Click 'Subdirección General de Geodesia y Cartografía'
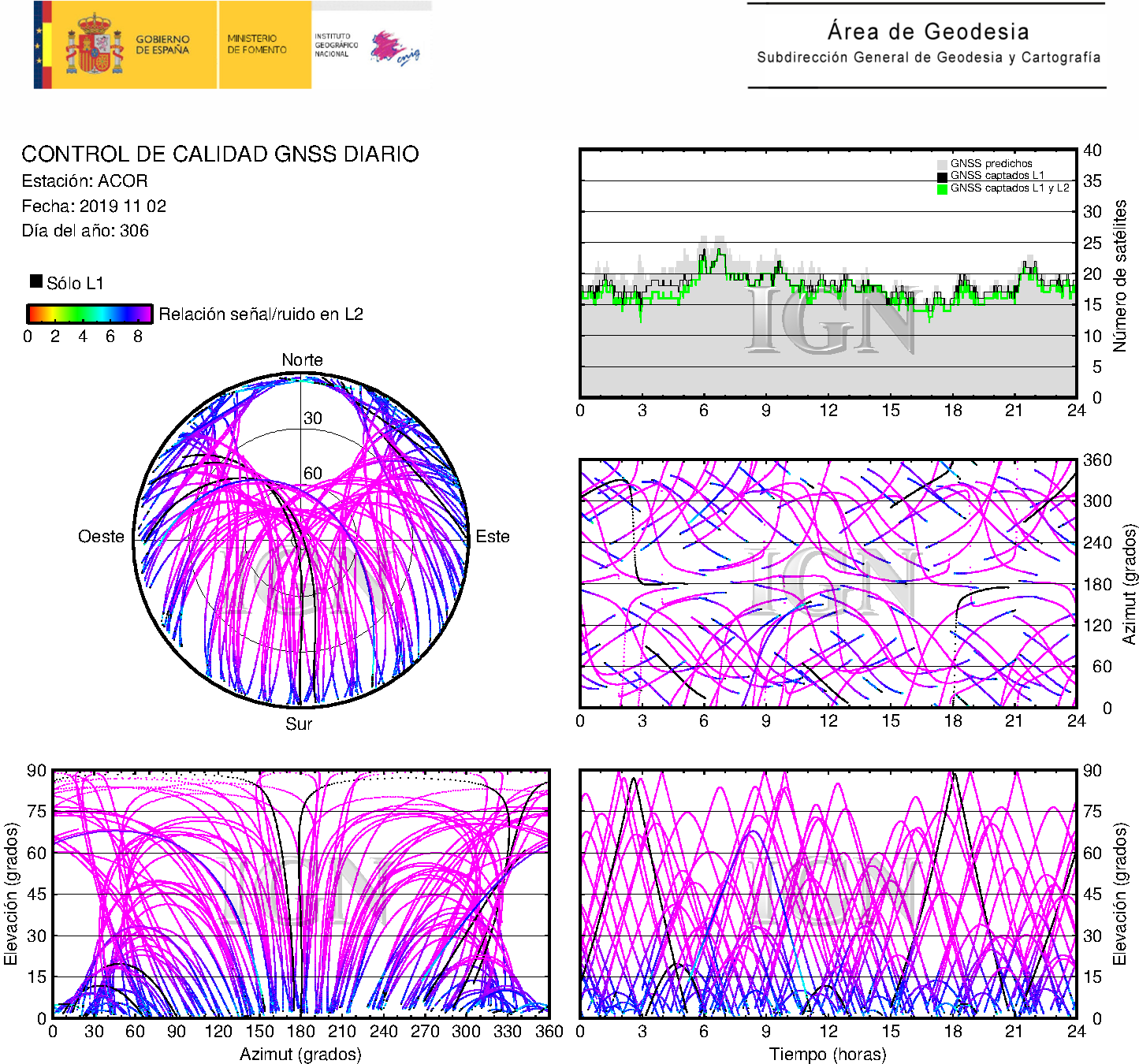This screenshot has width=1139, height=1064. click(929, 58)
